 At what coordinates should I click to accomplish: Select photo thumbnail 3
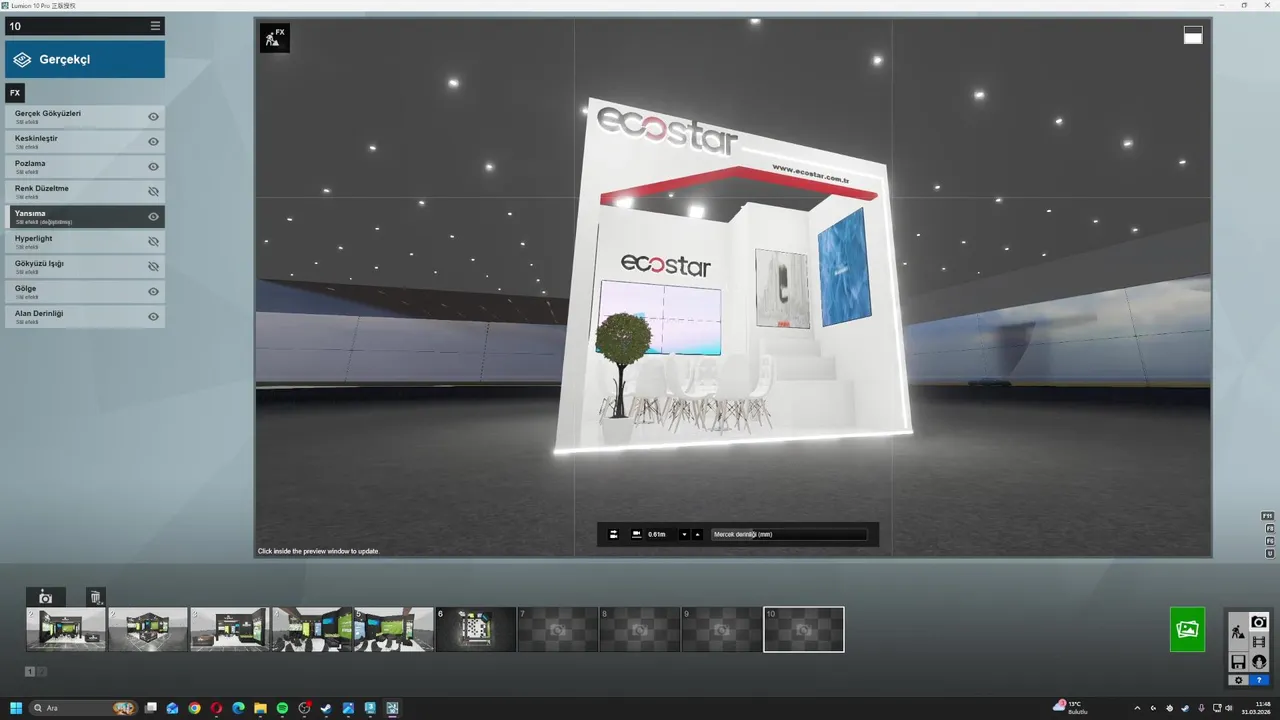230,629
